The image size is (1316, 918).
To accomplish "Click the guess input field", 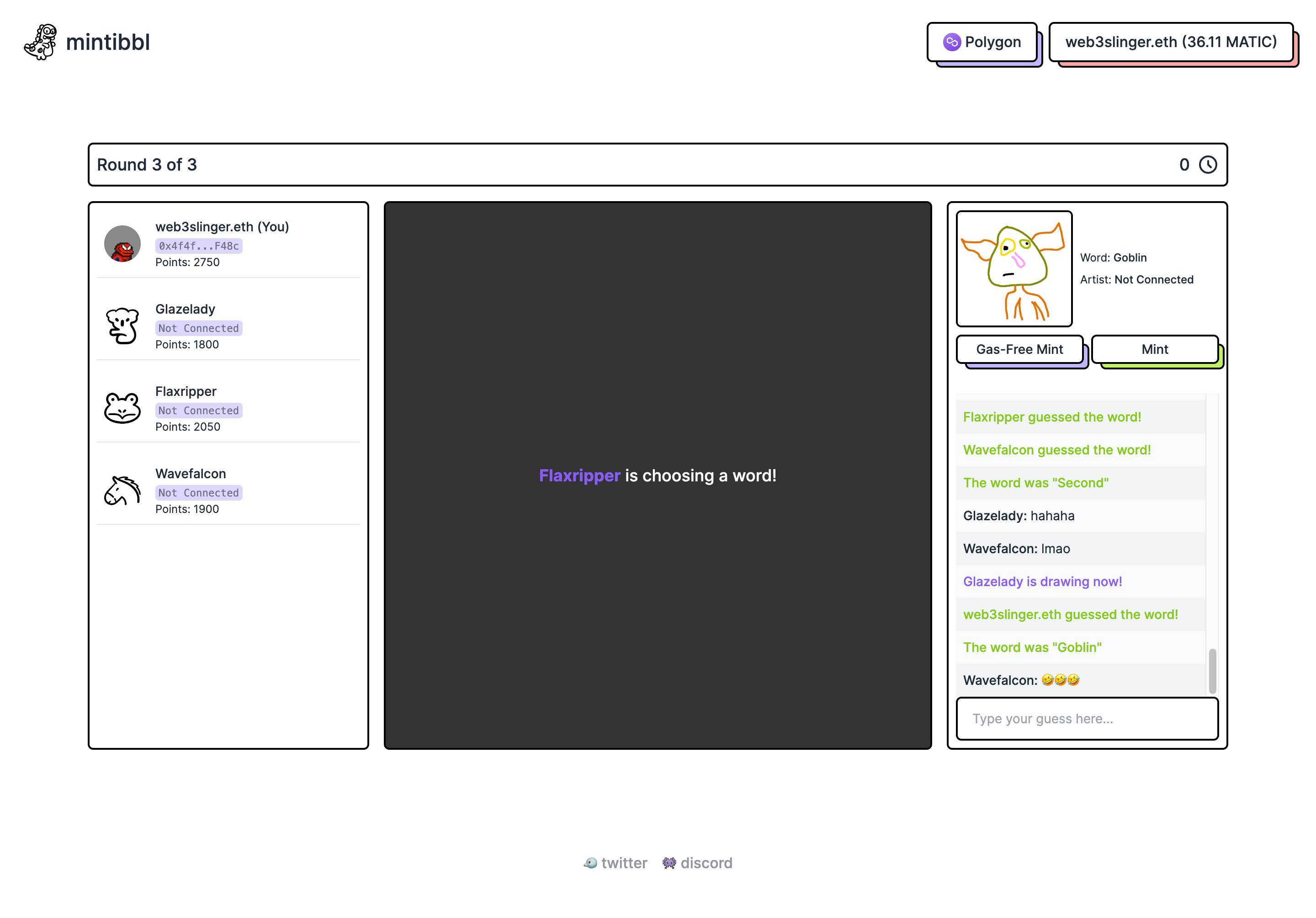I will pos(1087,718).
